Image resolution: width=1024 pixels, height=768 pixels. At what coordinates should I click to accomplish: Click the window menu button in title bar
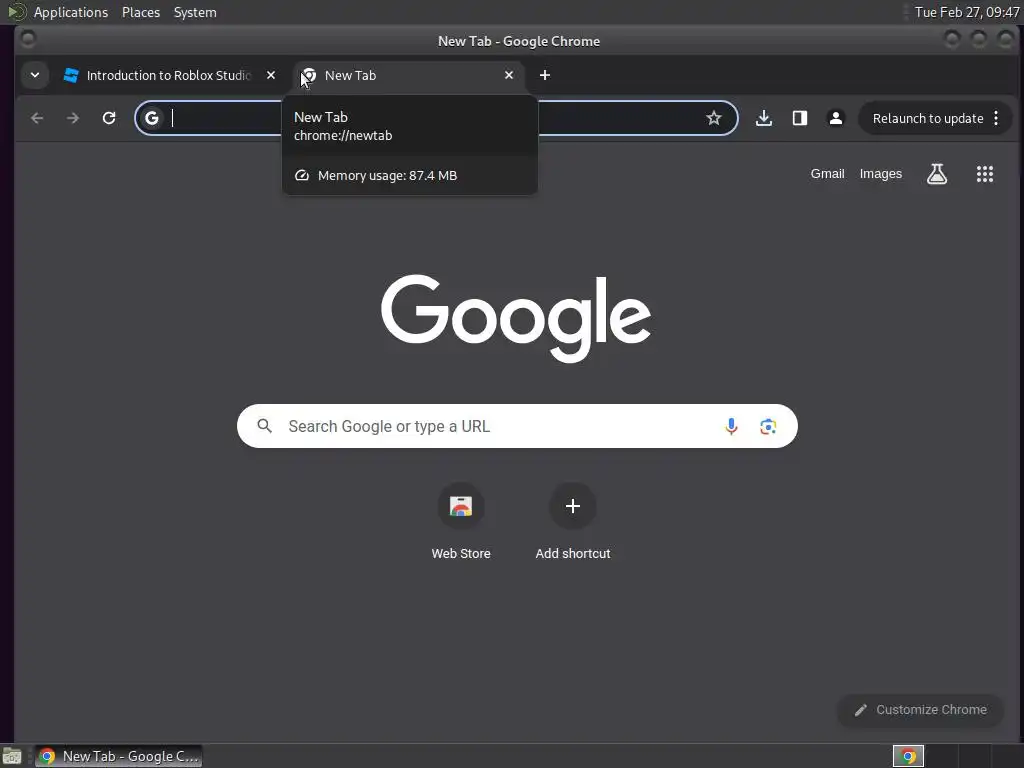[27, 40]
